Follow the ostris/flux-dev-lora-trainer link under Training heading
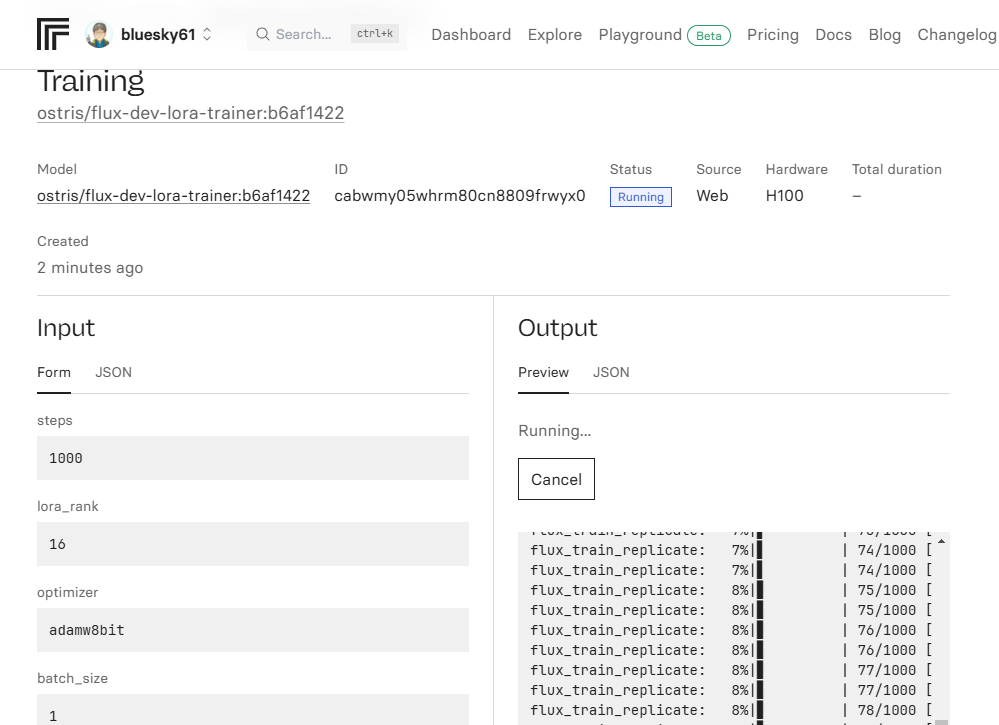 (x=190, y=113)
